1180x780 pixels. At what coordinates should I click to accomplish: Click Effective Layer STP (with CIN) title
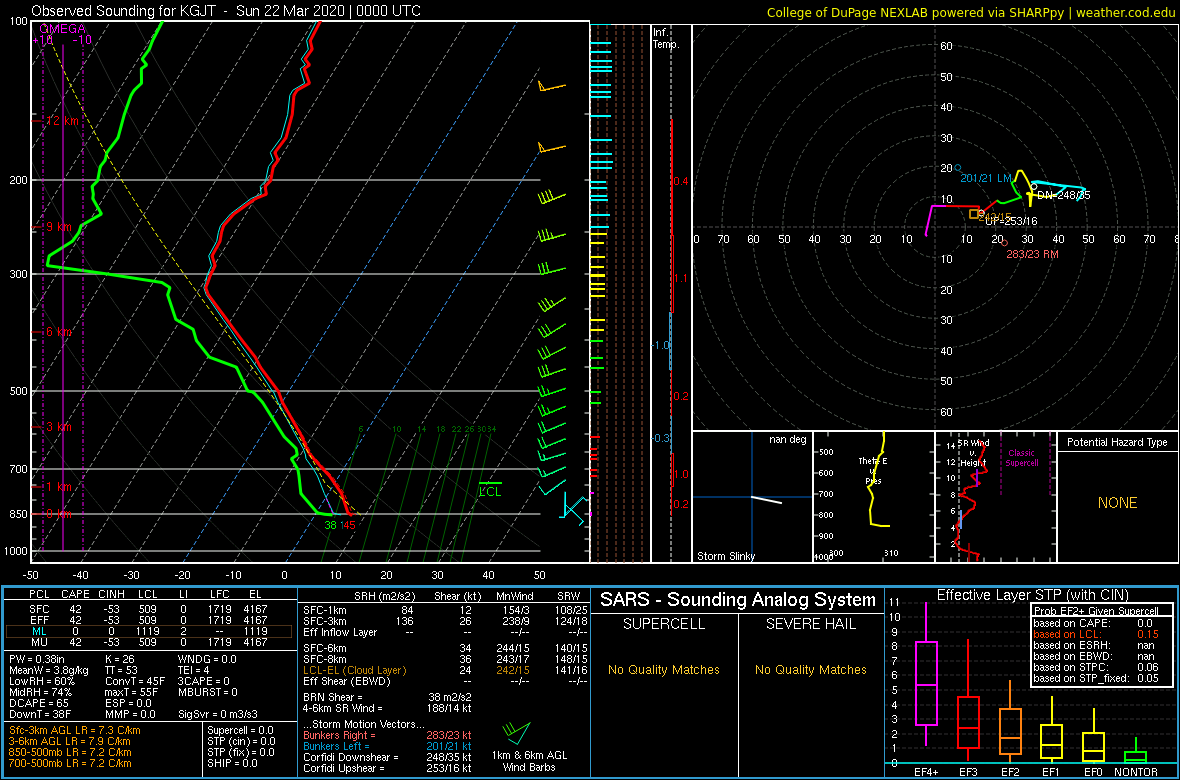pos(1032,595)
